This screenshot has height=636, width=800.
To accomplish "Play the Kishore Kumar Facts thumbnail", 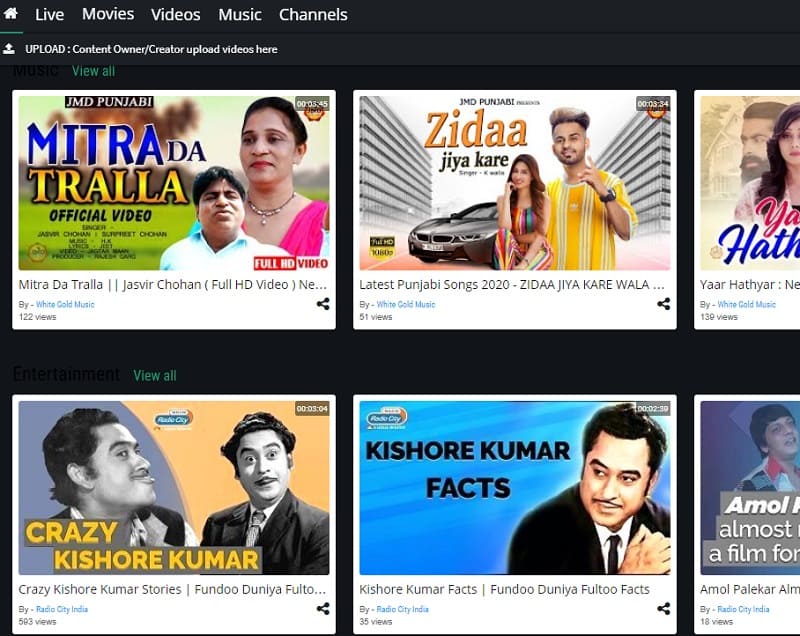I will (515, 488).
